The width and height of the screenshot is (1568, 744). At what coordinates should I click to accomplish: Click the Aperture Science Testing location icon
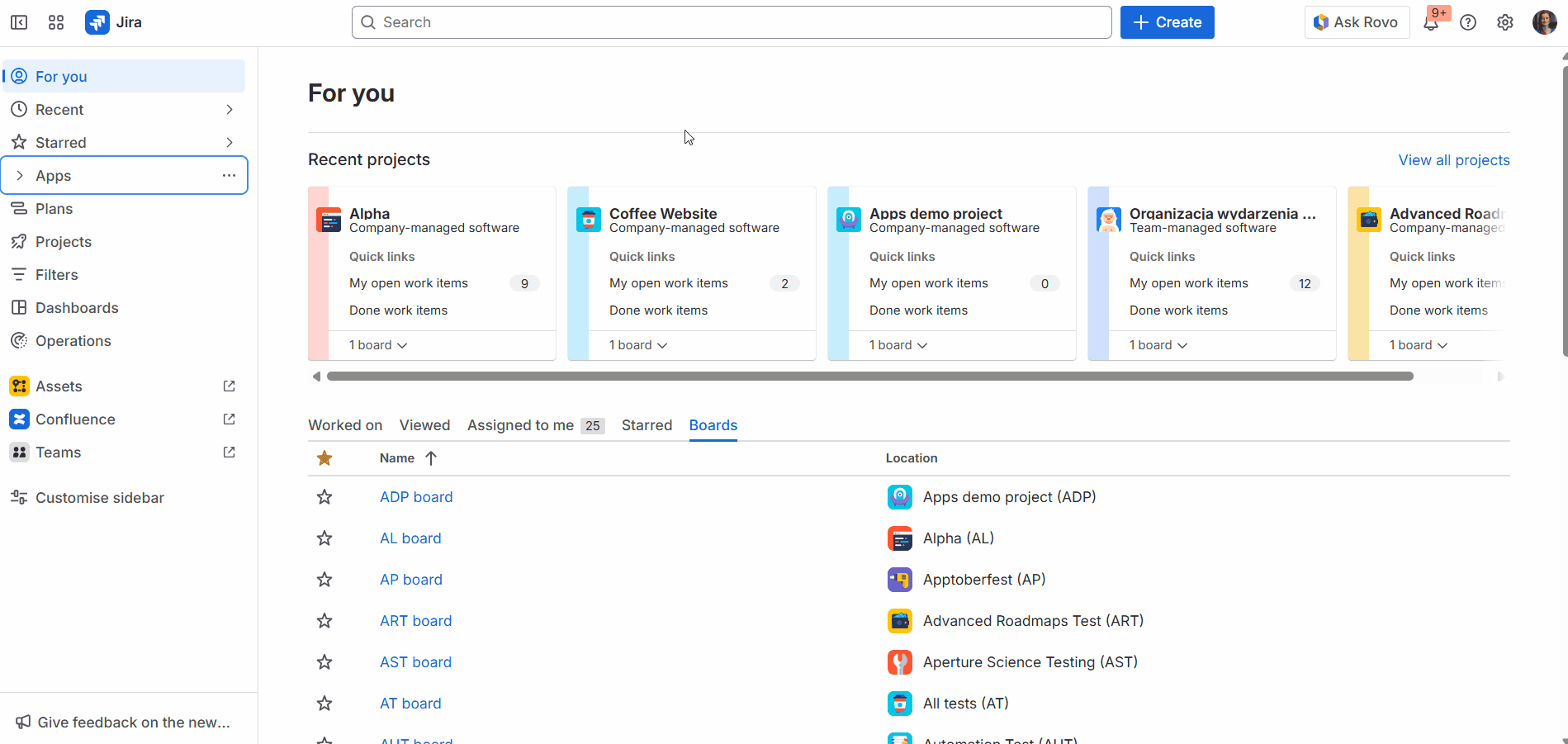(x=900, y=662)
